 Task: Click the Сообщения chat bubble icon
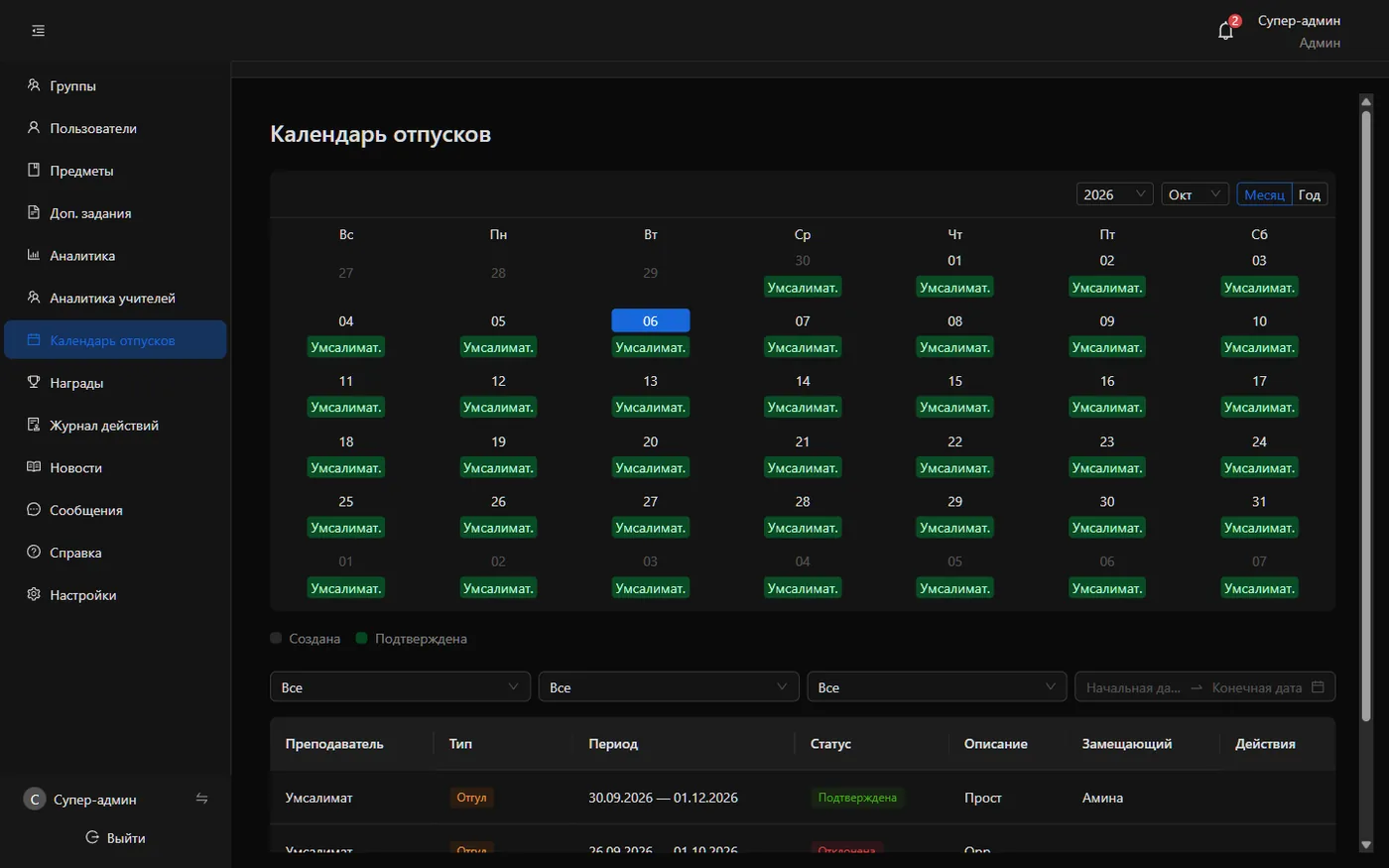point(34,509)
